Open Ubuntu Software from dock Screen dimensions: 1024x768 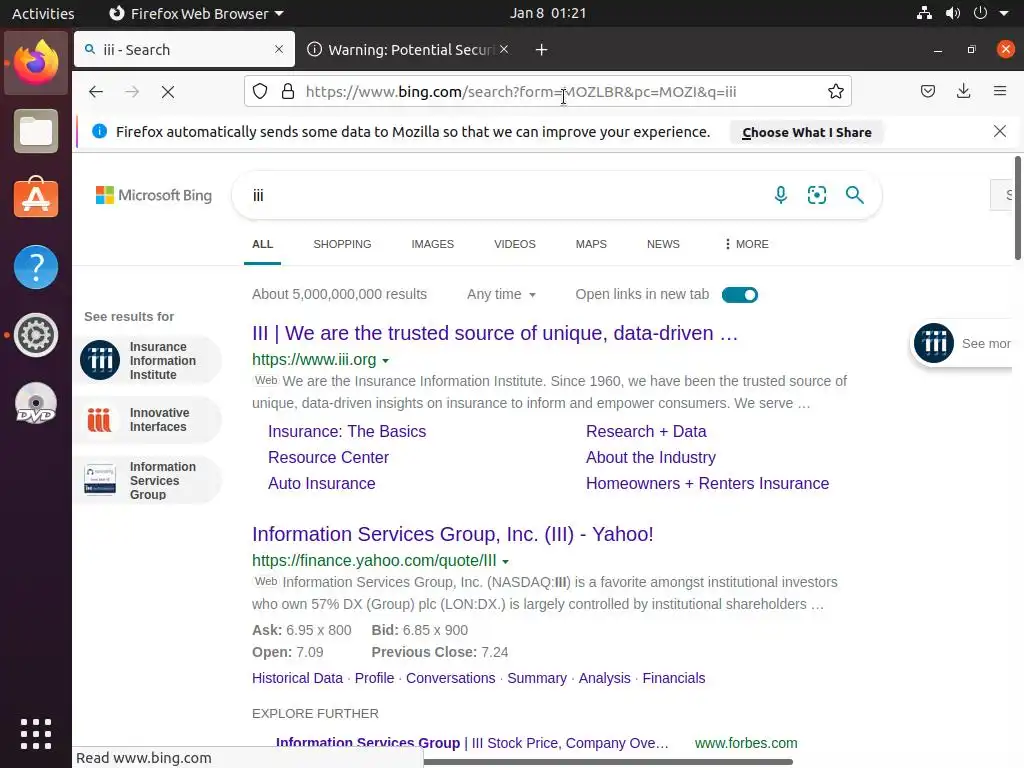pyautogui.click(x=36, y=197)
